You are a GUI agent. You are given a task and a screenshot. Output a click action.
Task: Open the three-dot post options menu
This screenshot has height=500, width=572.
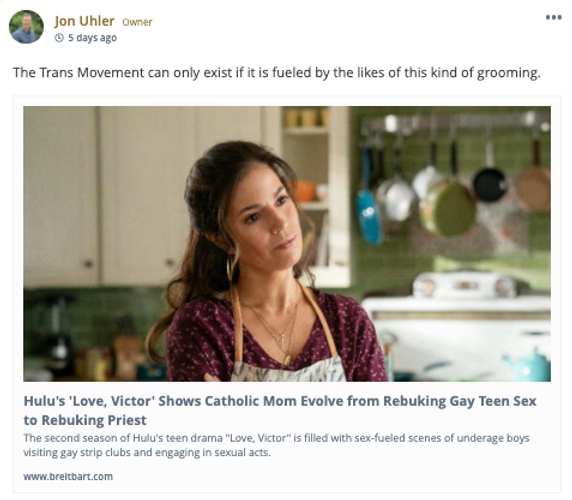pos(553,18)
